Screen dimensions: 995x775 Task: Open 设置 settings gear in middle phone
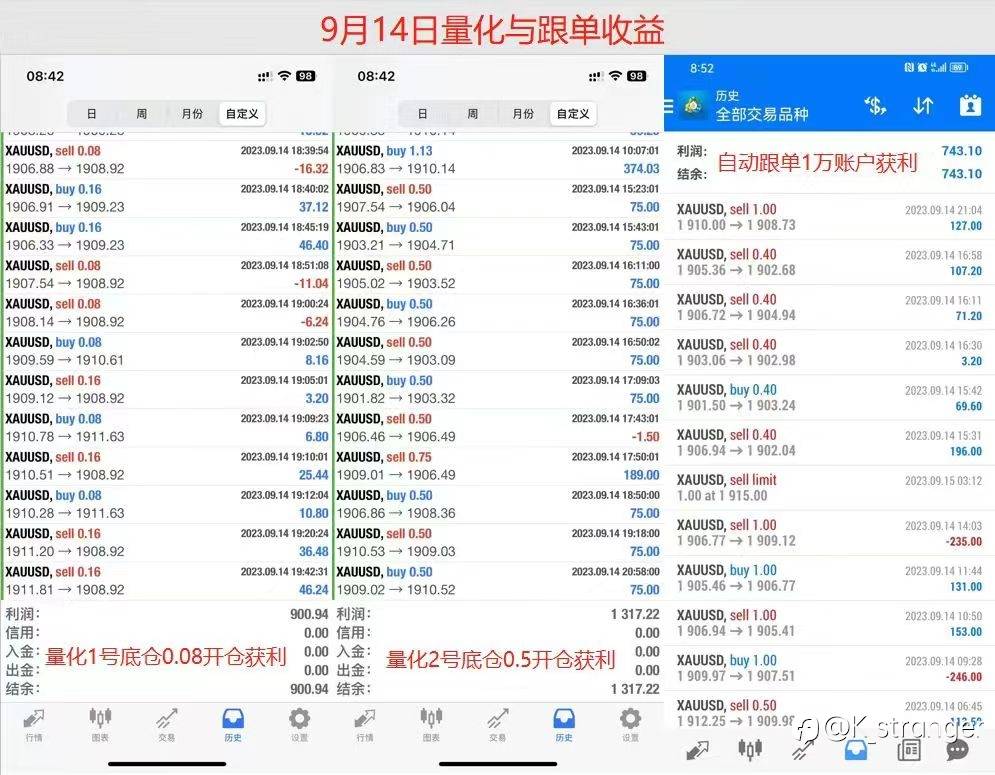pos(630,724)
